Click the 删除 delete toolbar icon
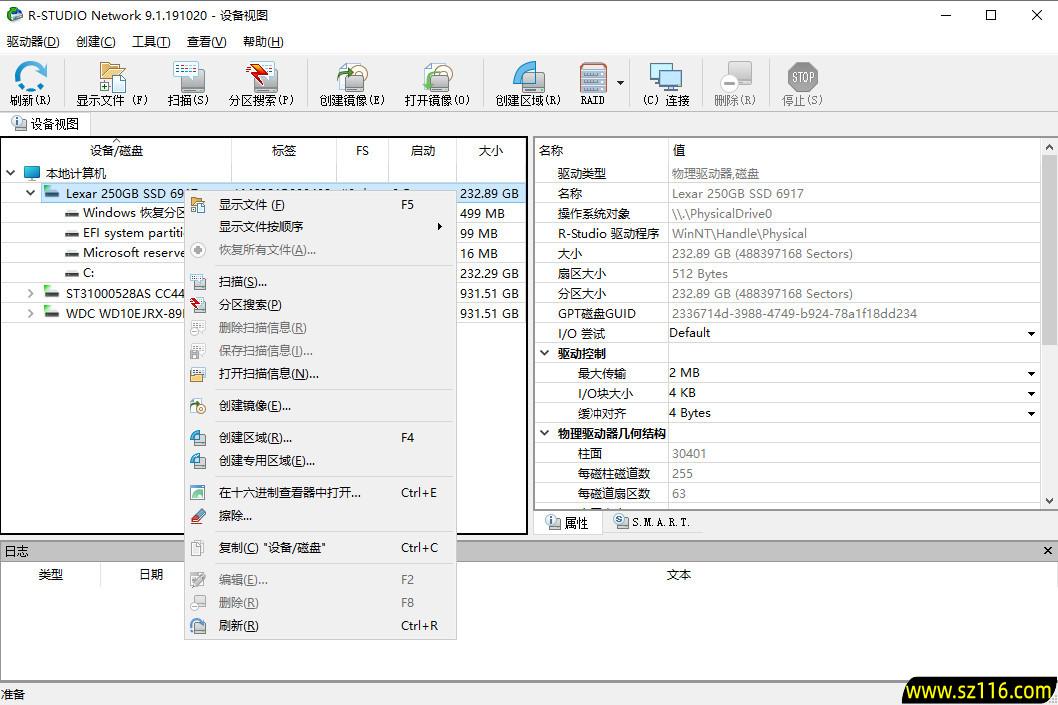Image resolution: width=1058 pixels, height=705 pixels. point(735,82)
